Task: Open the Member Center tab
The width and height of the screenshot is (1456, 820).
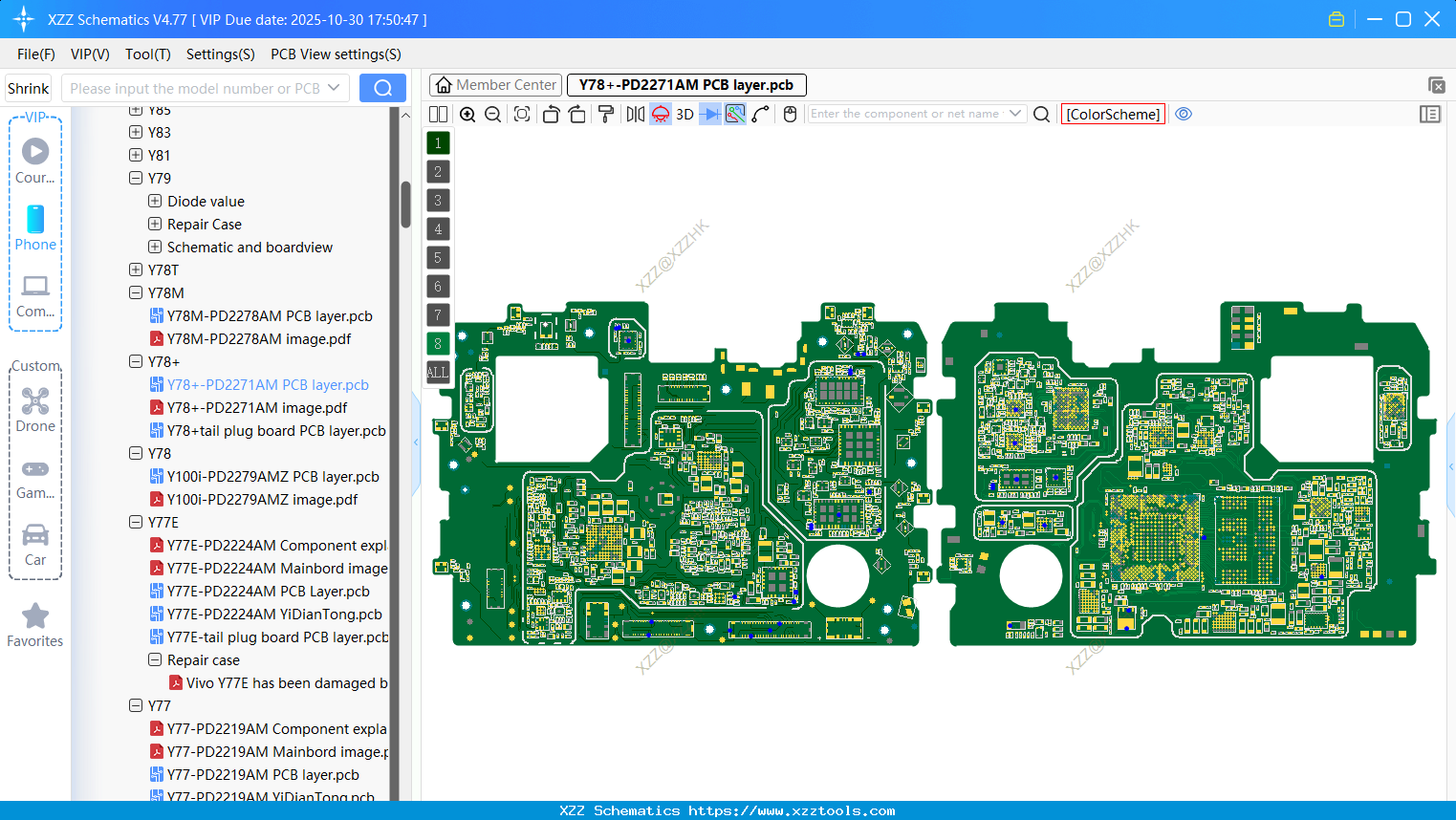Action: pos(496,85)
